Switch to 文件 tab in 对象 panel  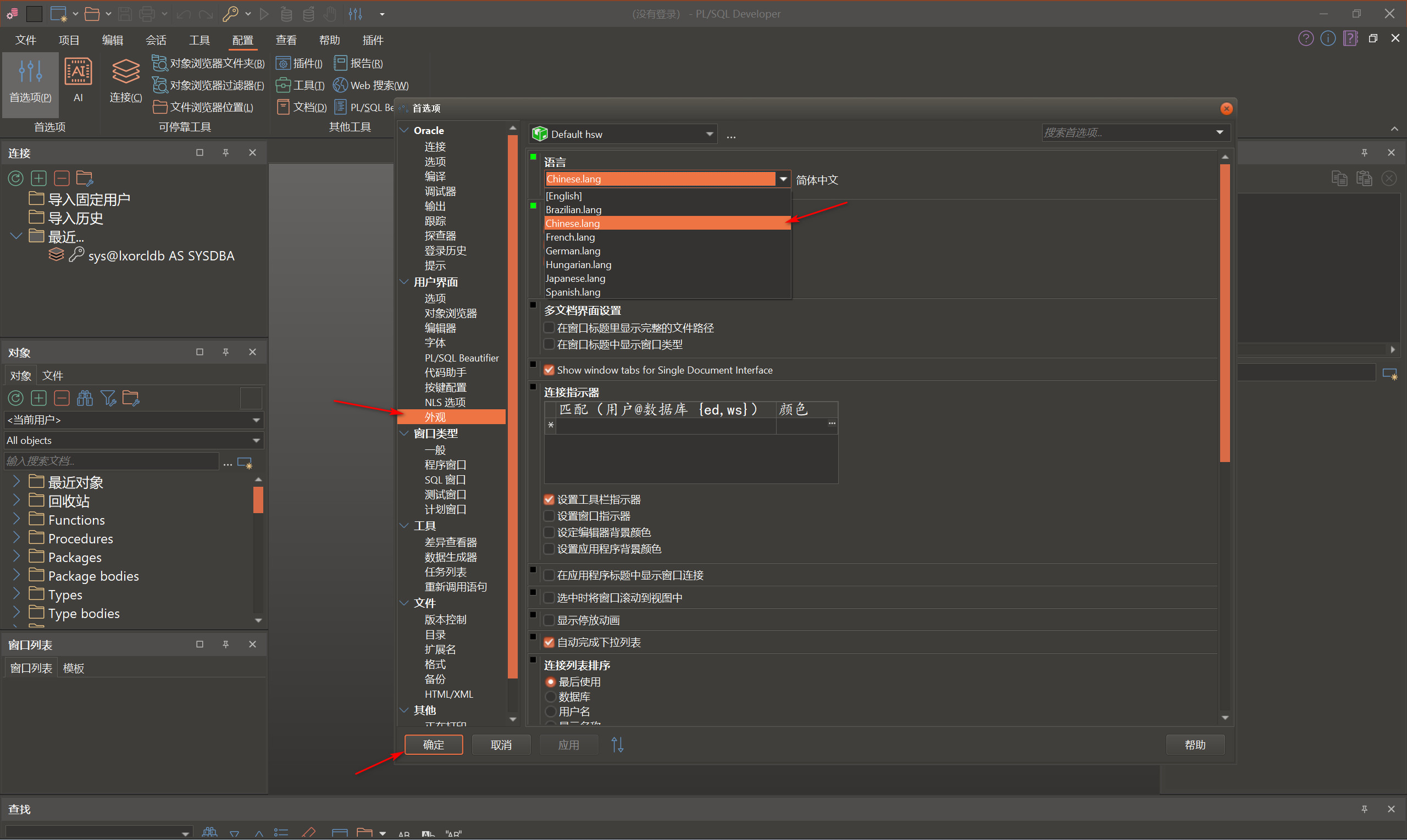pyautogui.click(x=53, y=376)
